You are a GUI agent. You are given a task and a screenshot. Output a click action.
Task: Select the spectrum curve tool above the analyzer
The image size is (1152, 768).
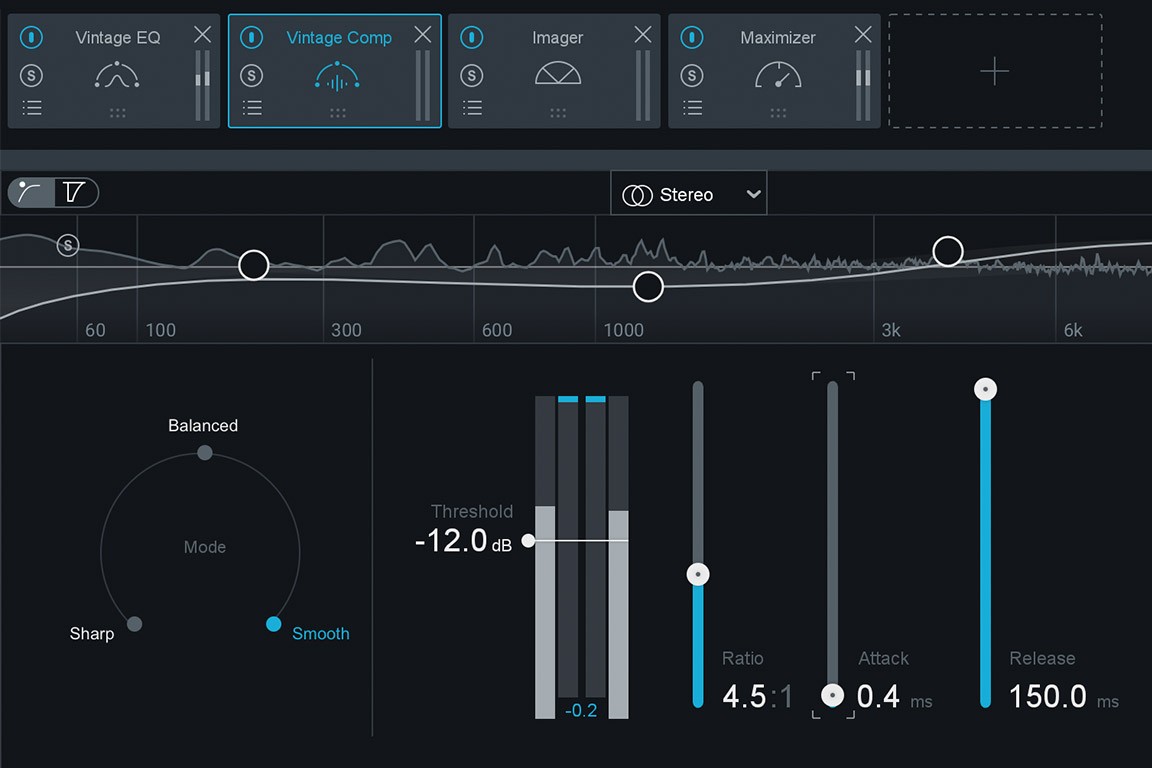[30, 192]
